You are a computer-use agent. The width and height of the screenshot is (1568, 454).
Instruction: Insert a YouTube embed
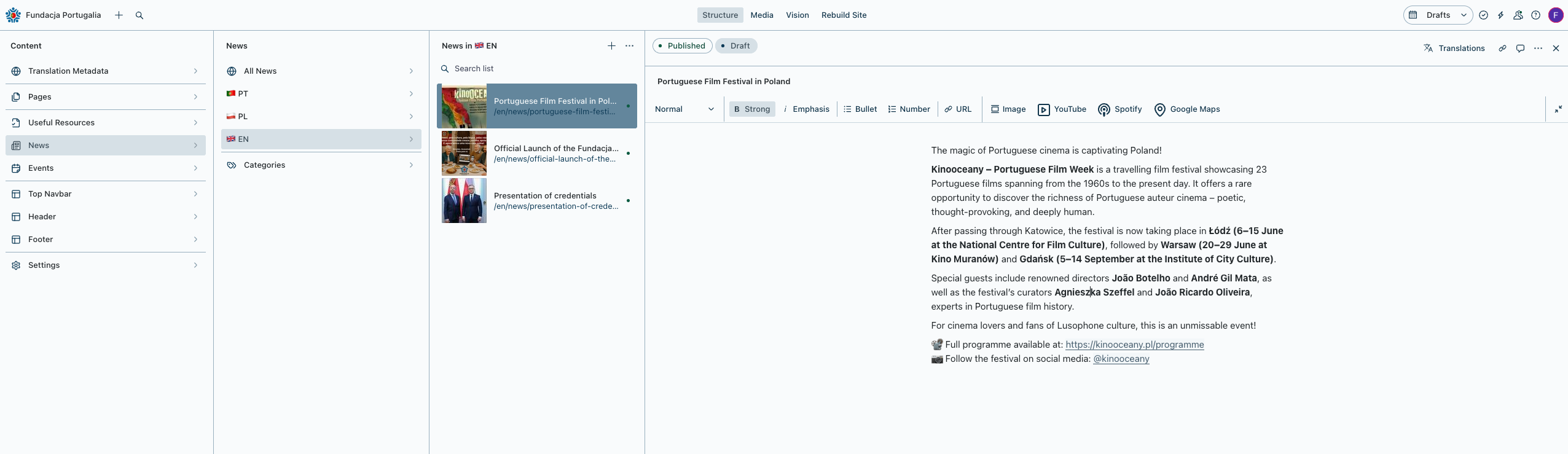coord(1062,109)
